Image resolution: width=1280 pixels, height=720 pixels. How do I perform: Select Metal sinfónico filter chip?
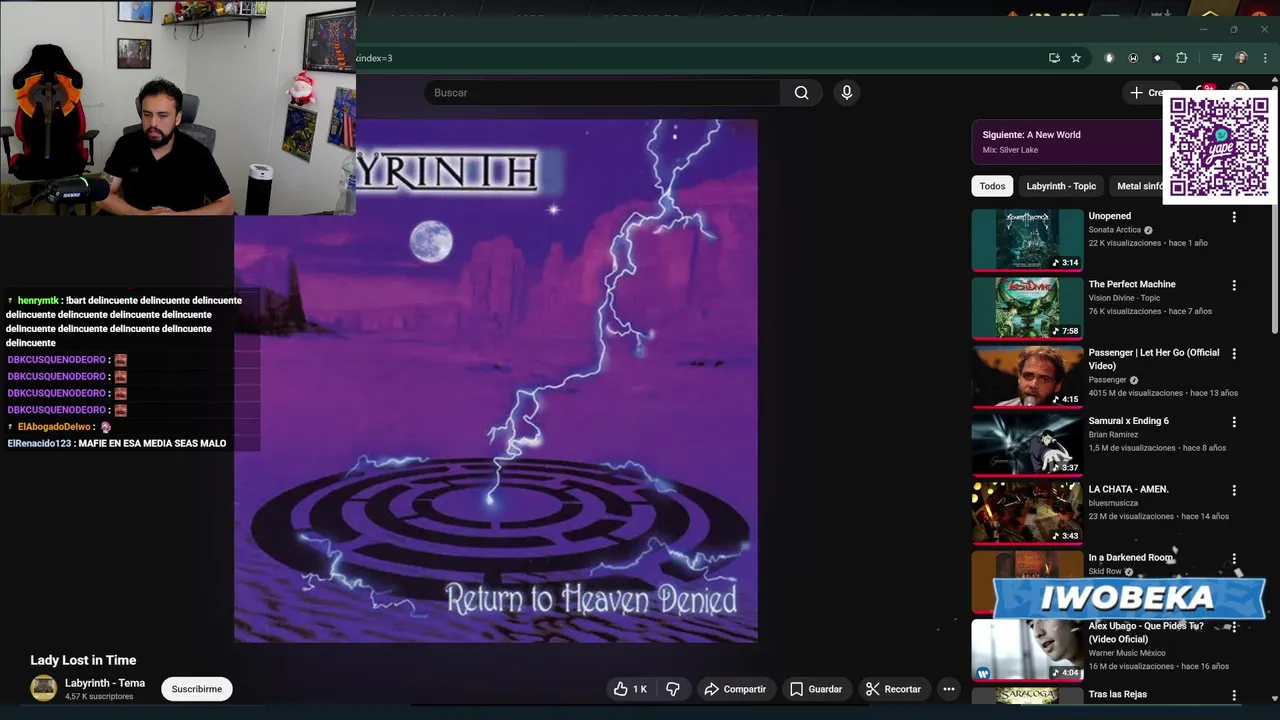[x=1139, y=186]
